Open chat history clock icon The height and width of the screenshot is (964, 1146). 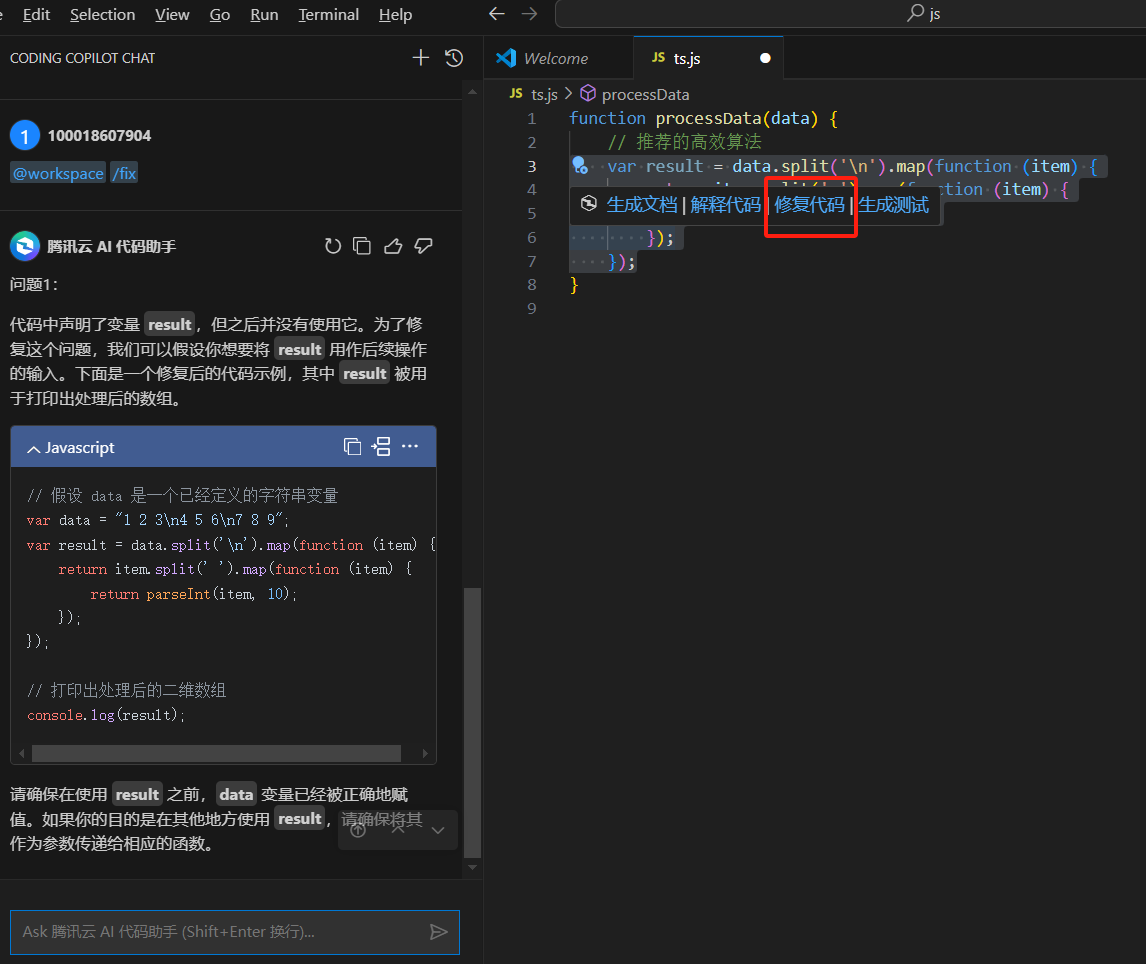tap(454, 58)
